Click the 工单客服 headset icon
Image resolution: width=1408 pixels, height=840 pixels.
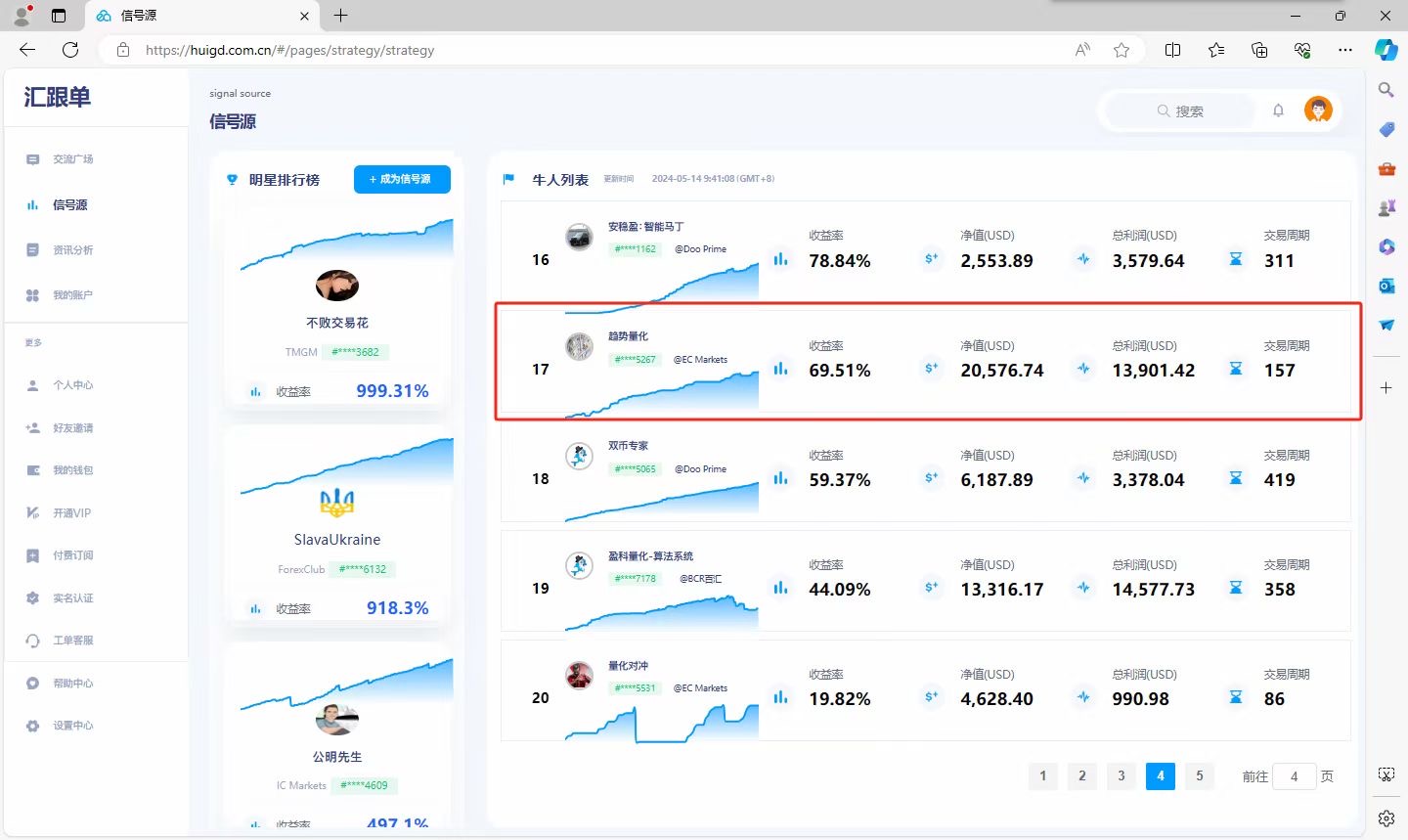click(x=32, y=641)
